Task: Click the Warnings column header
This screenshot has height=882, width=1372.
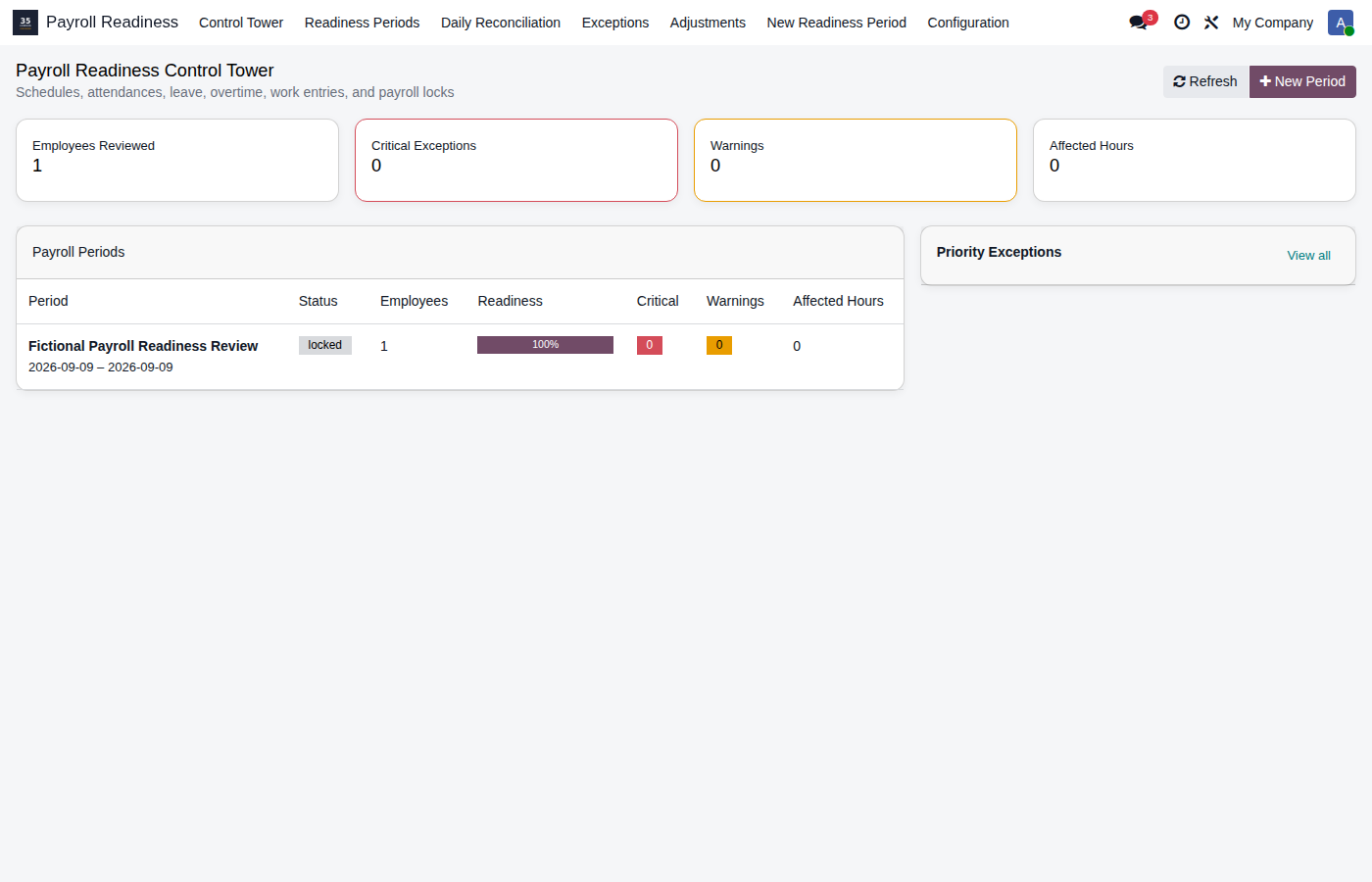Action: [x=735, y=301]
